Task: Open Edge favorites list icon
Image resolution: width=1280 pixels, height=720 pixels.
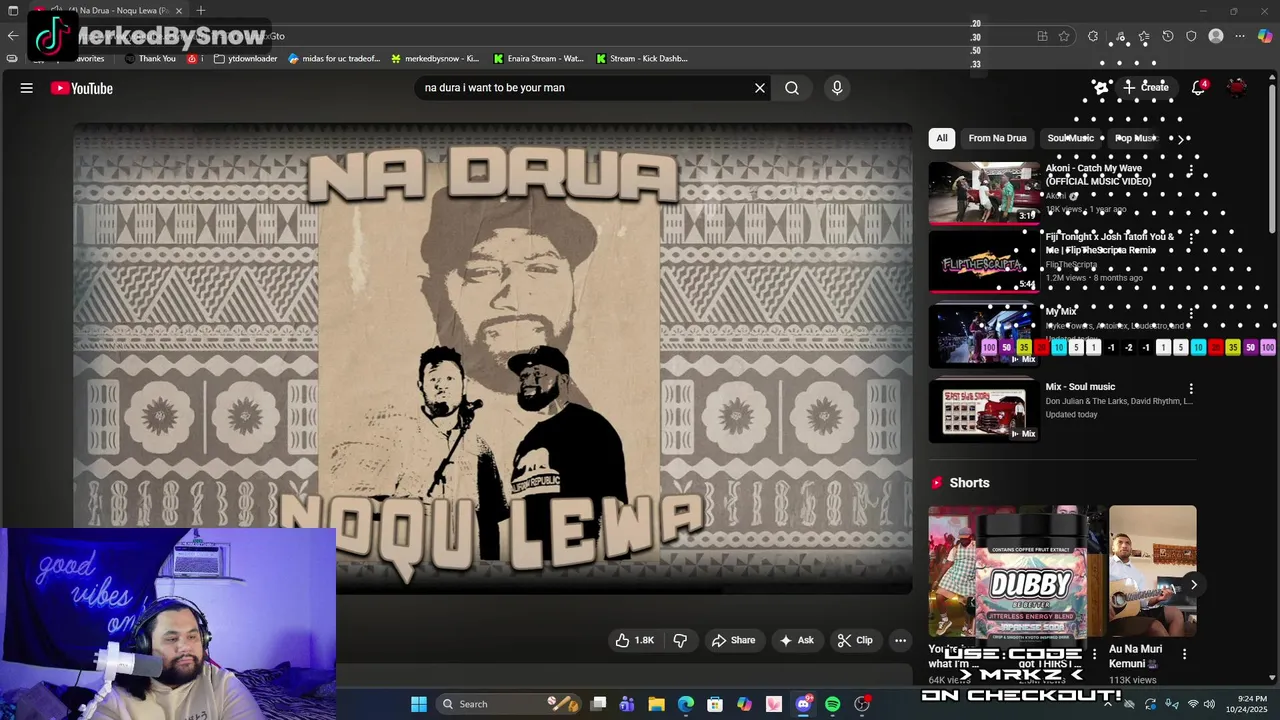Action: (x=1143, y=36)
